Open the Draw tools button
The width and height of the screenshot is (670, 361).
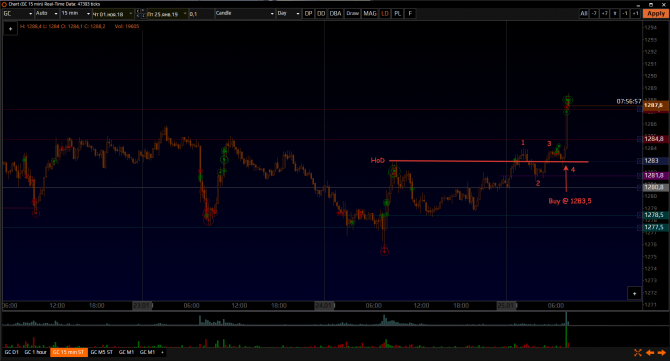click(353, 14)
